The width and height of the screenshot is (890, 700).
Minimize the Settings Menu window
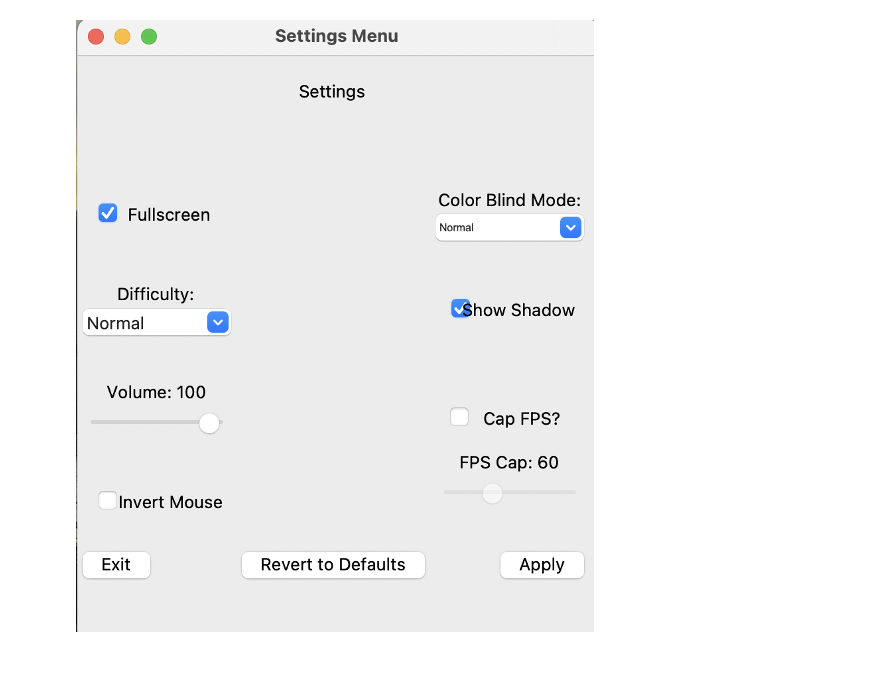click(x=122, y=37)
